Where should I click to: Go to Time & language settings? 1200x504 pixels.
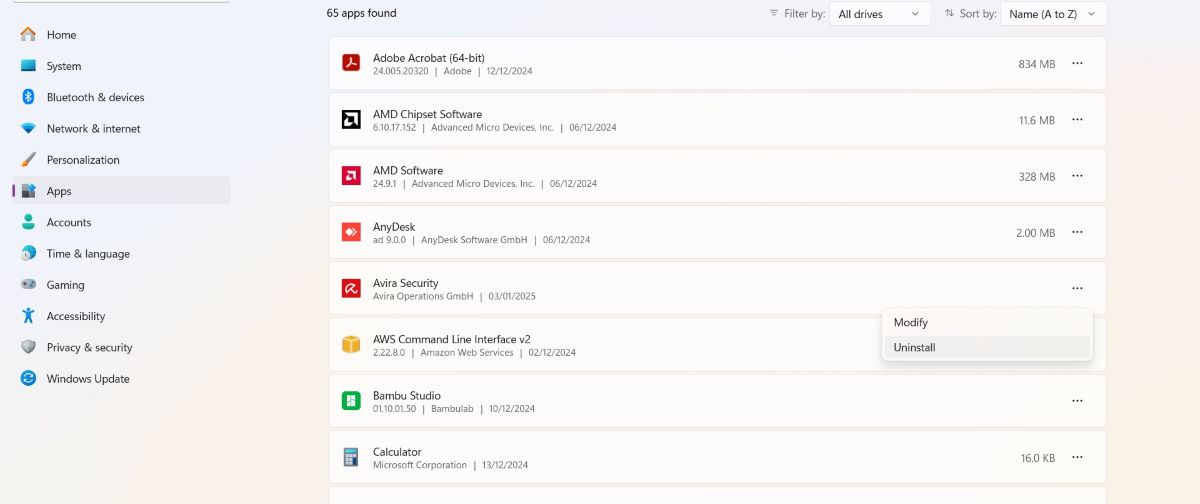(x=121, y=254)
